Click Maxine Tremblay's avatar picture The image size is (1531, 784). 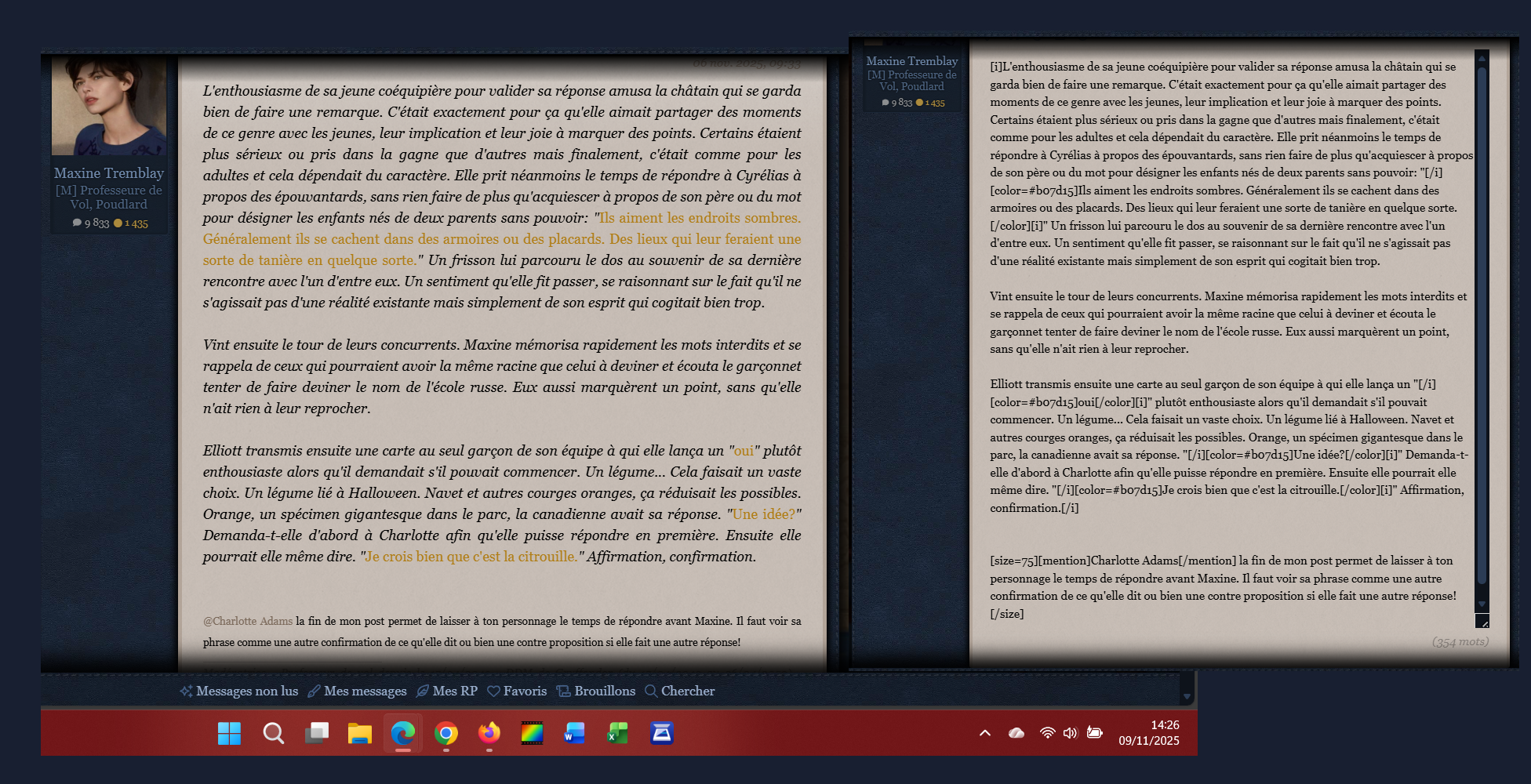tap(109, 106)
